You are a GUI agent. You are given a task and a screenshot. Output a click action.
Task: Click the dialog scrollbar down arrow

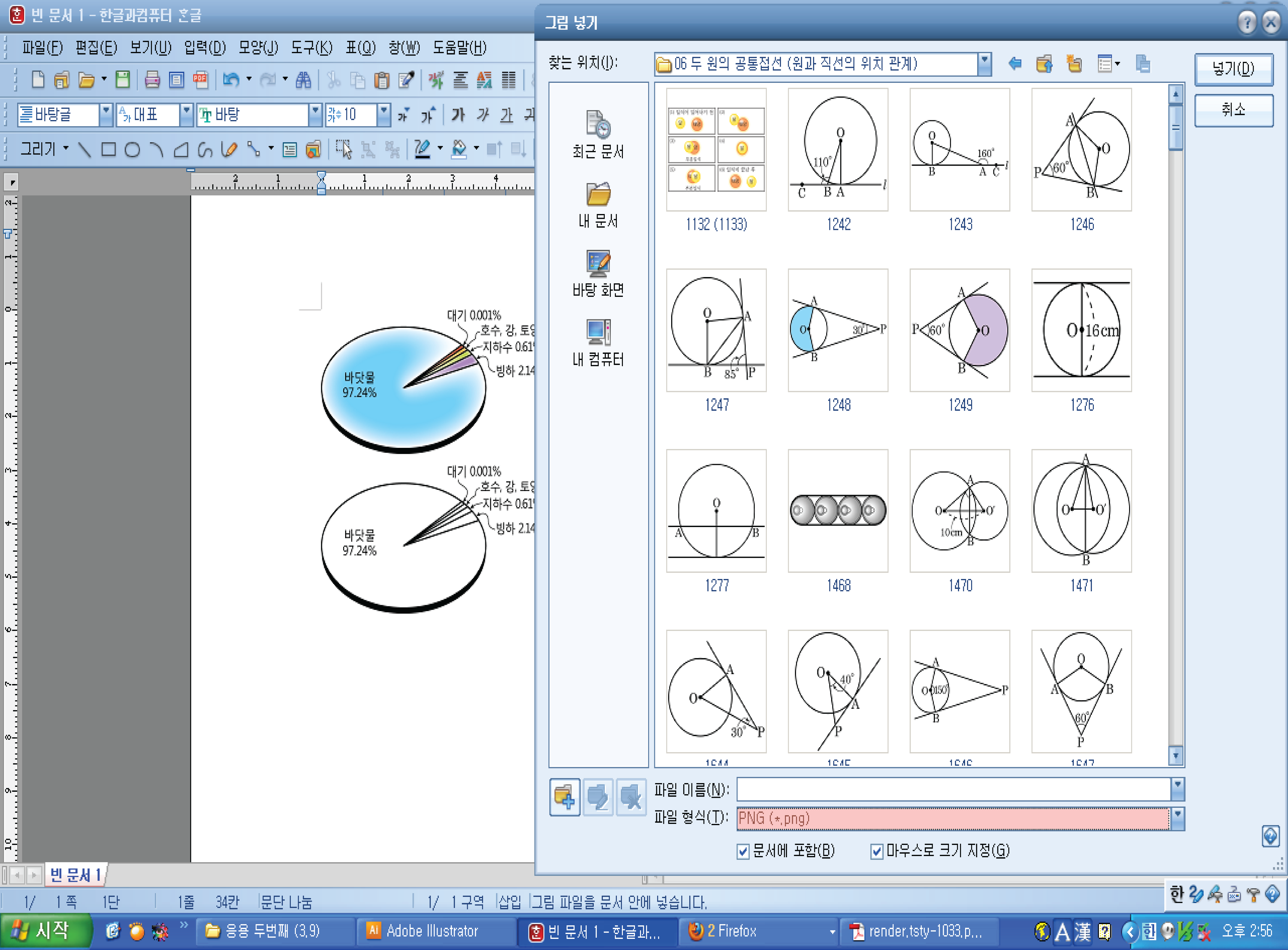coord(1176,756)
